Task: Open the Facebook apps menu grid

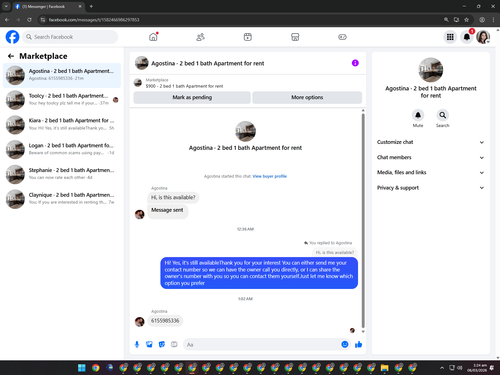Action: (450, 37)
